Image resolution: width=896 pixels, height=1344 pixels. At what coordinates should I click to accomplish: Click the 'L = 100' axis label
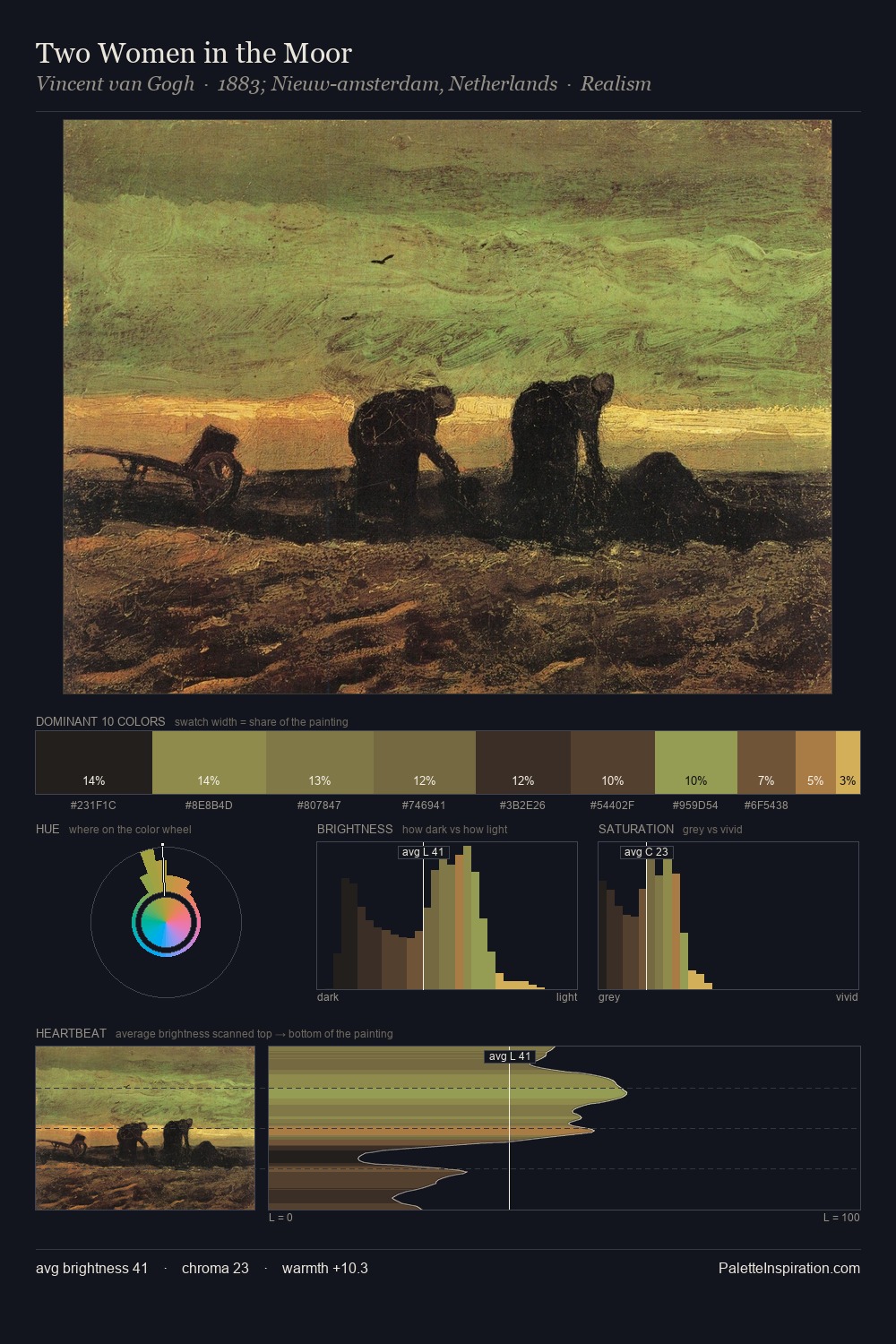coord(841,1218)
